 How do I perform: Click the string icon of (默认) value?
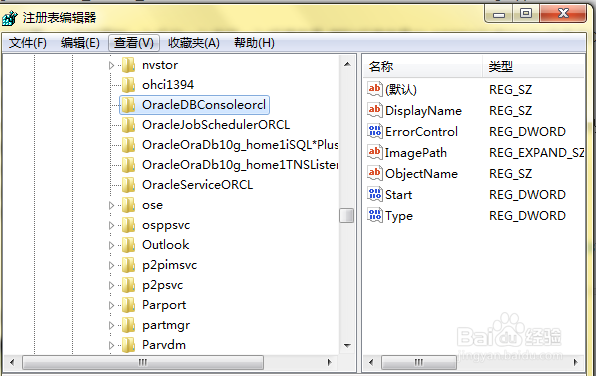375,89
